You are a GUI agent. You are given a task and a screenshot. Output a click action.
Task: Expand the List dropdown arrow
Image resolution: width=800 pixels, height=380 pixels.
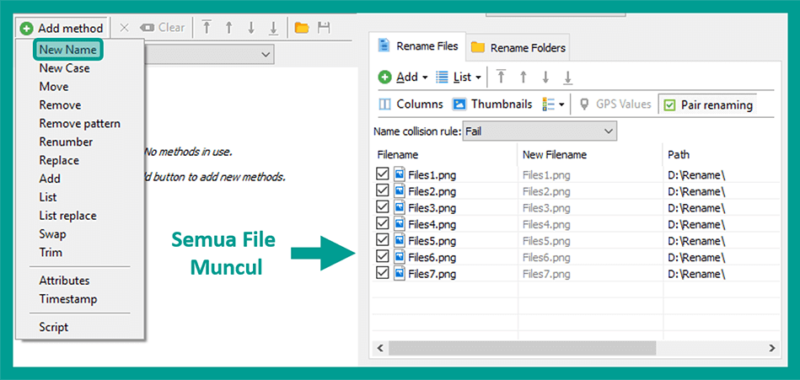click(479, 78)
